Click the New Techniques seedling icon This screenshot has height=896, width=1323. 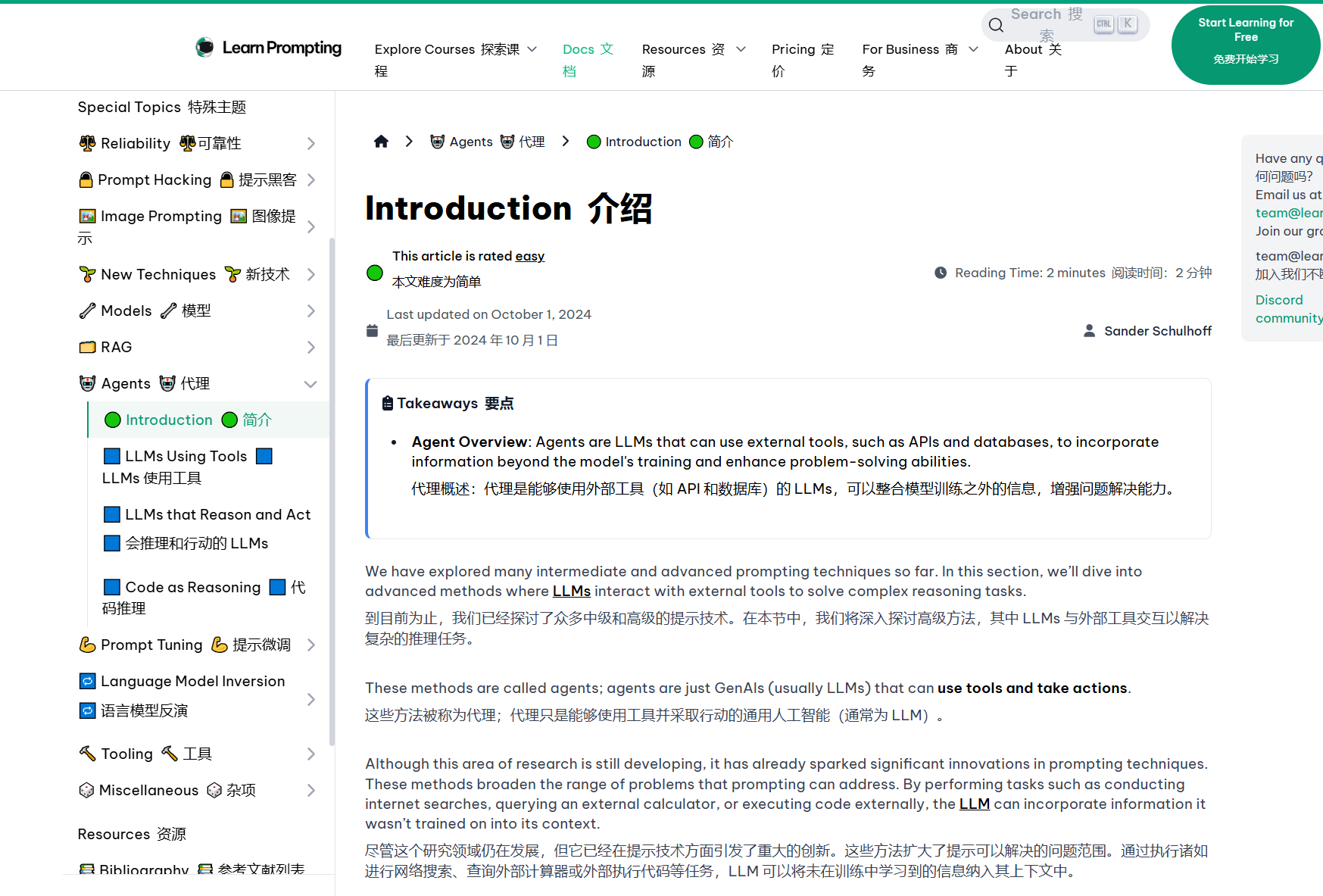click(x=87, y=274)
